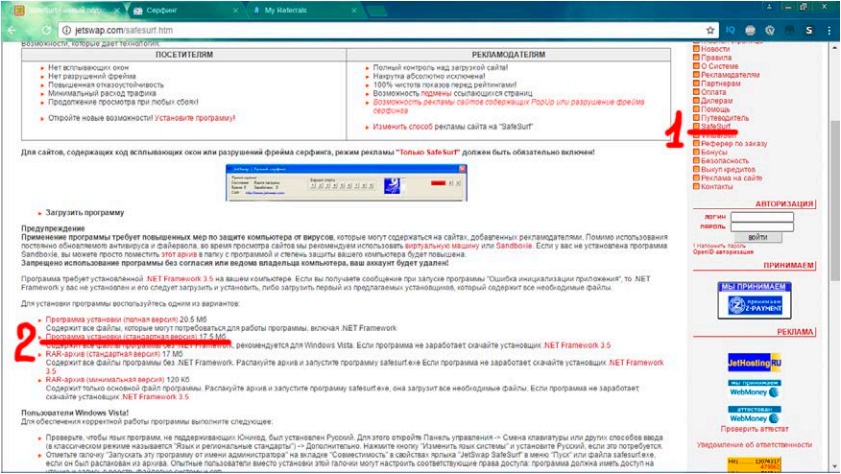Click the Z-Payment banner image

point(757,304)
